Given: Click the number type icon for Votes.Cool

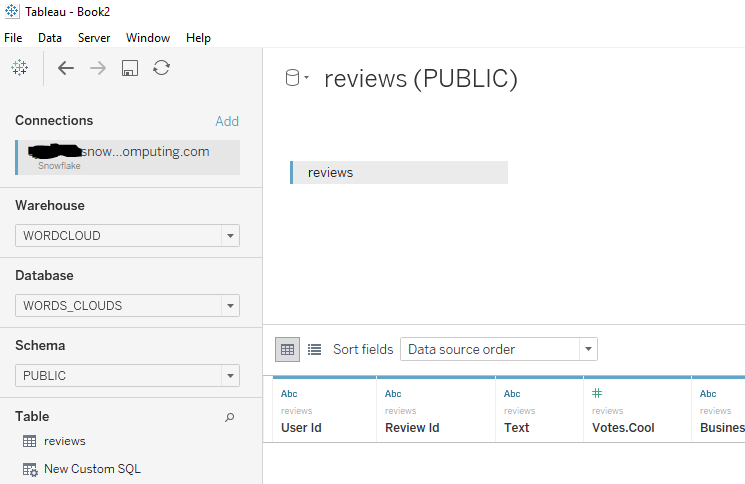Looking at the screenshot, I should [x=597, y=393].
